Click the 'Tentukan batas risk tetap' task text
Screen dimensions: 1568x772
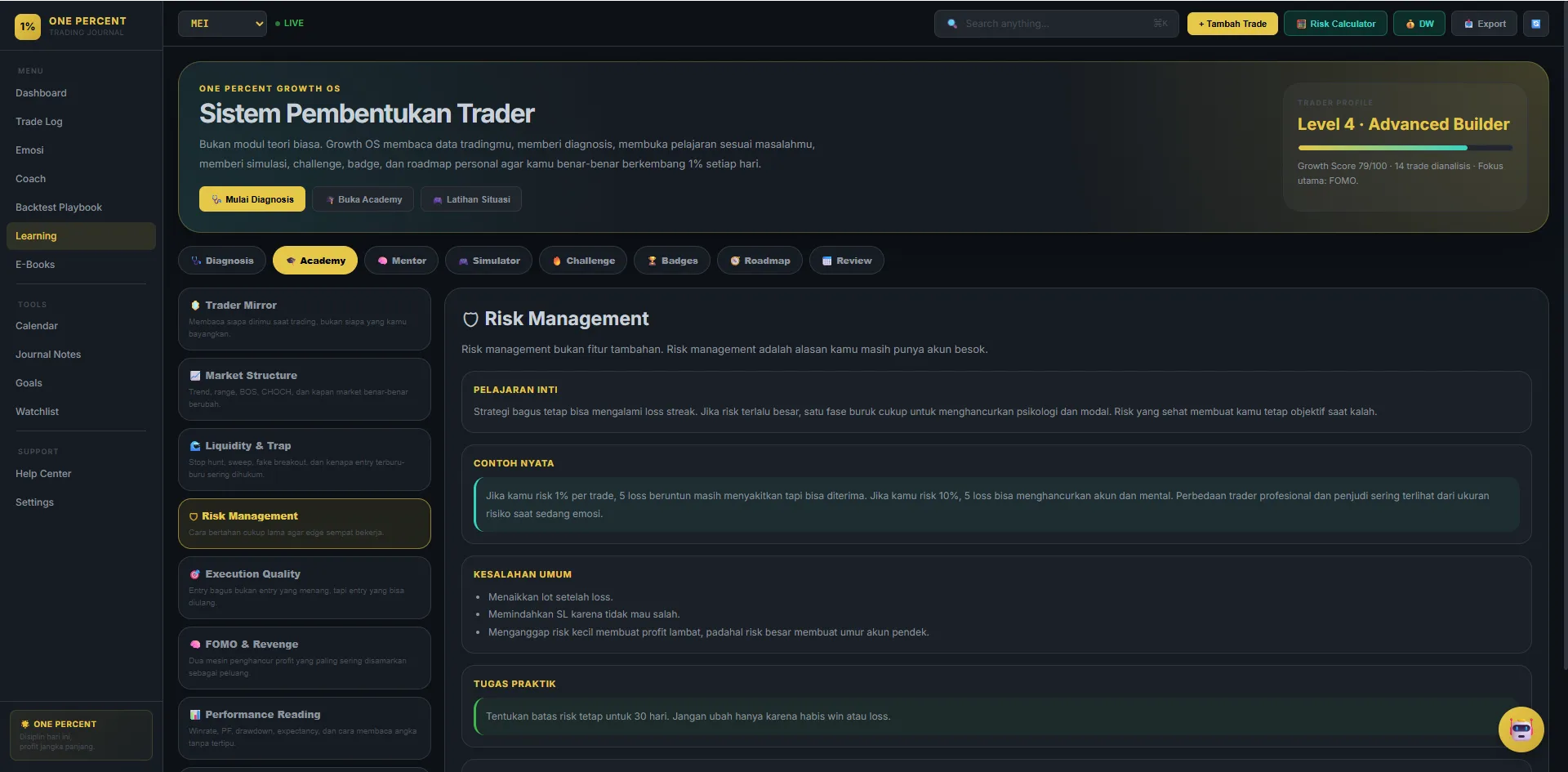(688, 716)
